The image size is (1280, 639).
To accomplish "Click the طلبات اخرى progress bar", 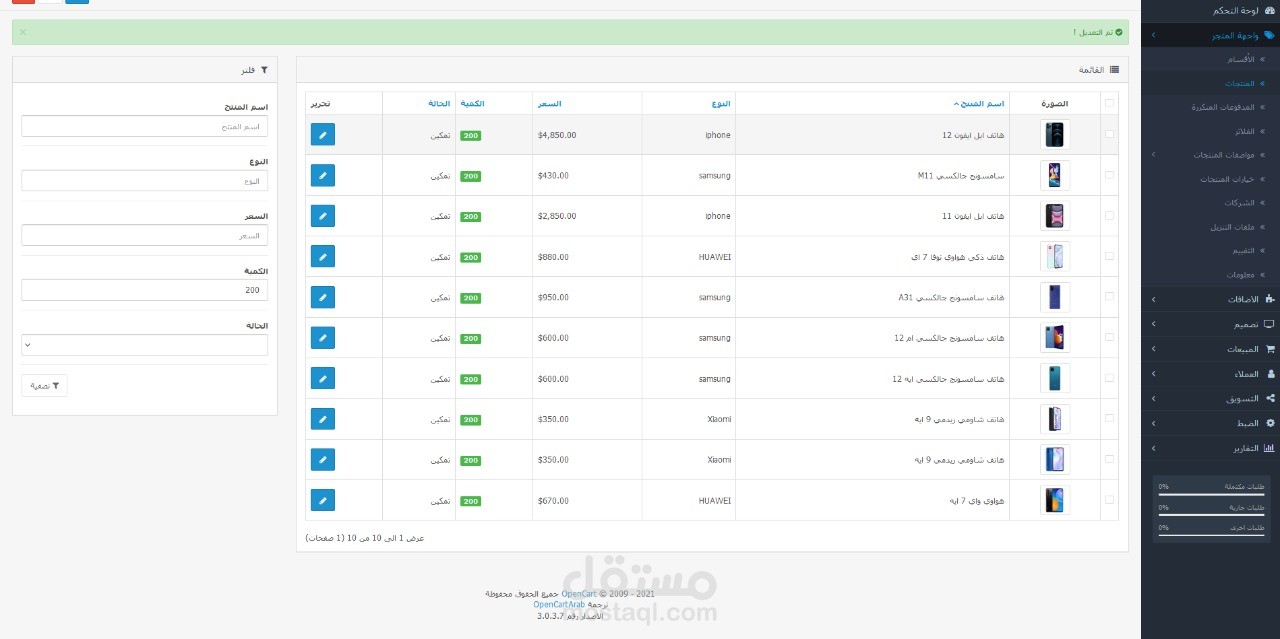I will pos(1212,535).
